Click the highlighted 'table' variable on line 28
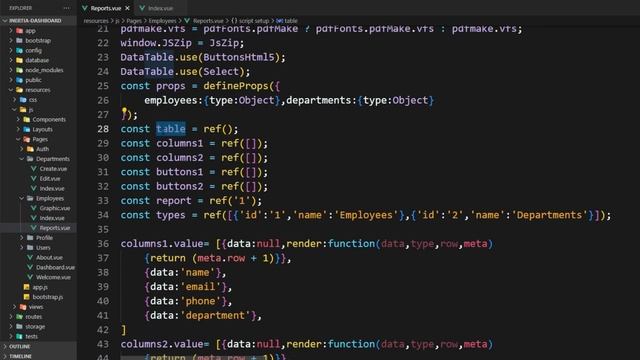640x360 pixels. point(171,129)
